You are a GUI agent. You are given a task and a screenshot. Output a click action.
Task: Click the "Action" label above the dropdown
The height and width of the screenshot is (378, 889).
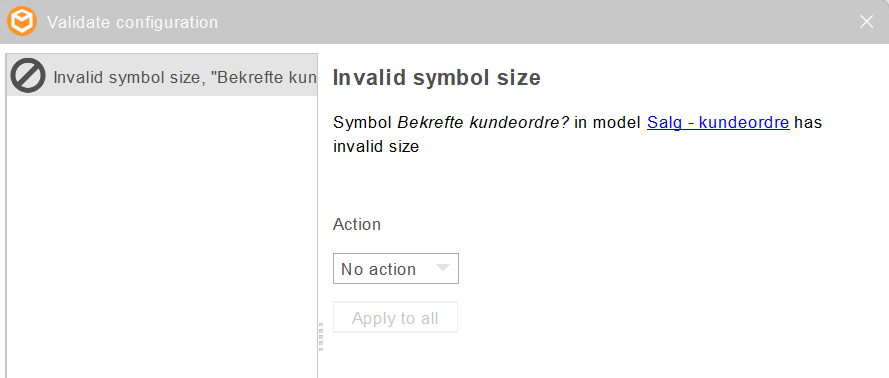tap(357, 224)
